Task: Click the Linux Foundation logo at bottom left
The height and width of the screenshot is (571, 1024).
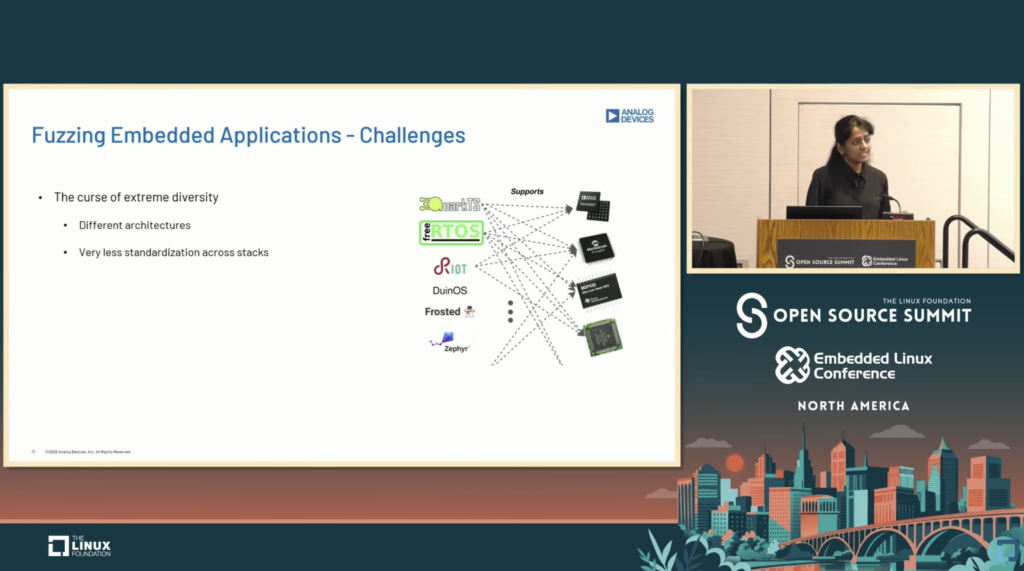Action: pos(79,546)
